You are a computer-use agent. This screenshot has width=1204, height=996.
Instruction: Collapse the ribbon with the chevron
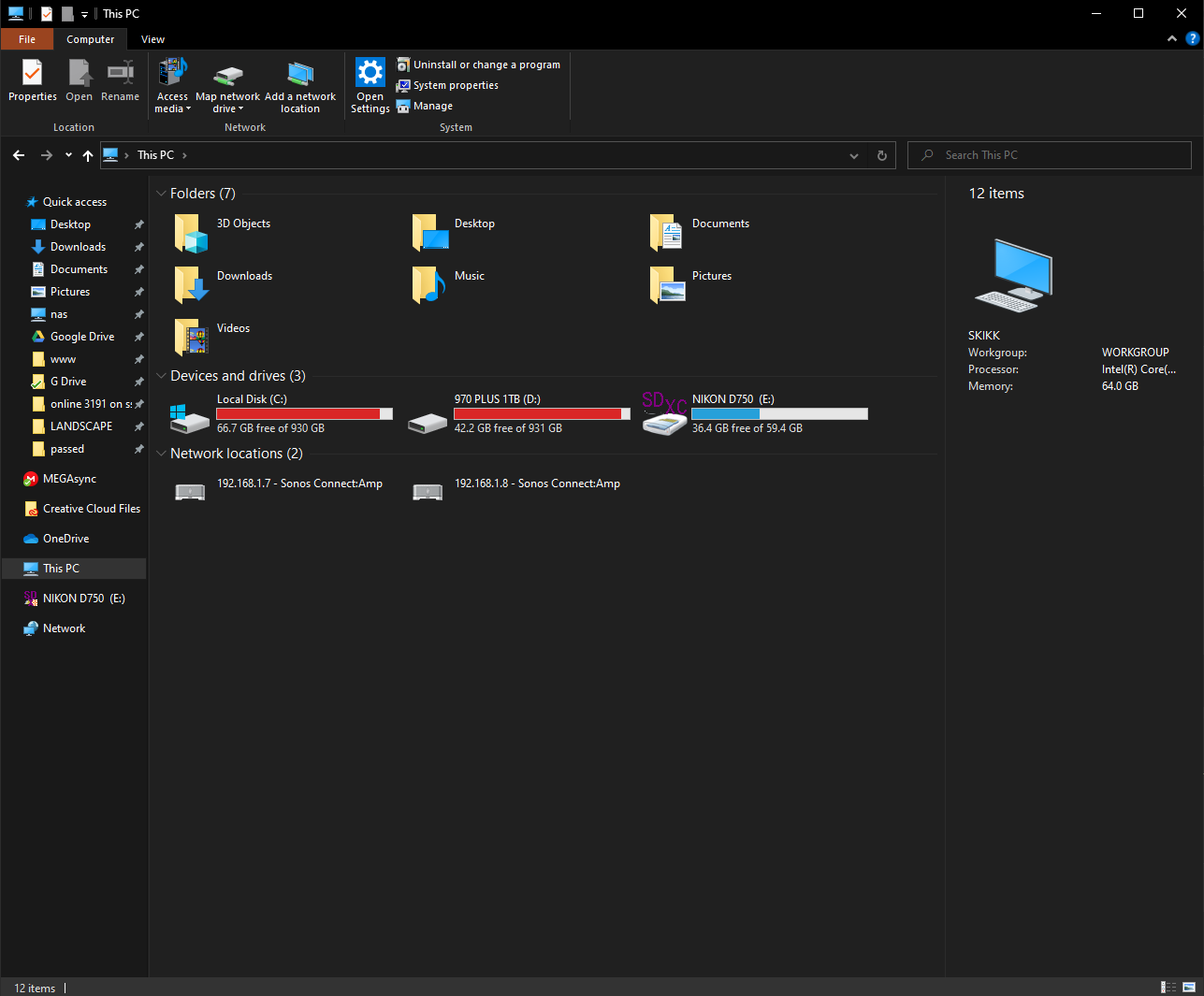(1172, 39)
